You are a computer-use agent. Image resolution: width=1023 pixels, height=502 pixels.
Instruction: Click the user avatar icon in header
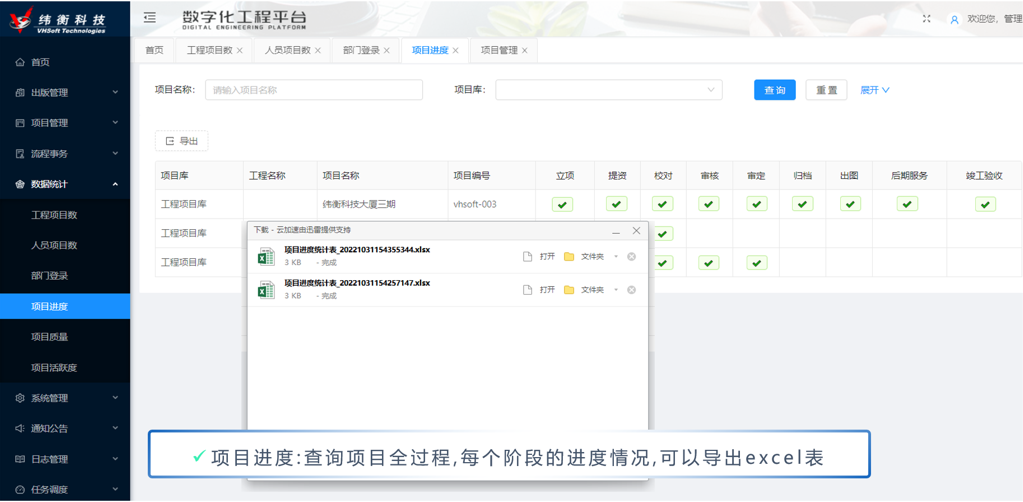[x=954, y=19]
